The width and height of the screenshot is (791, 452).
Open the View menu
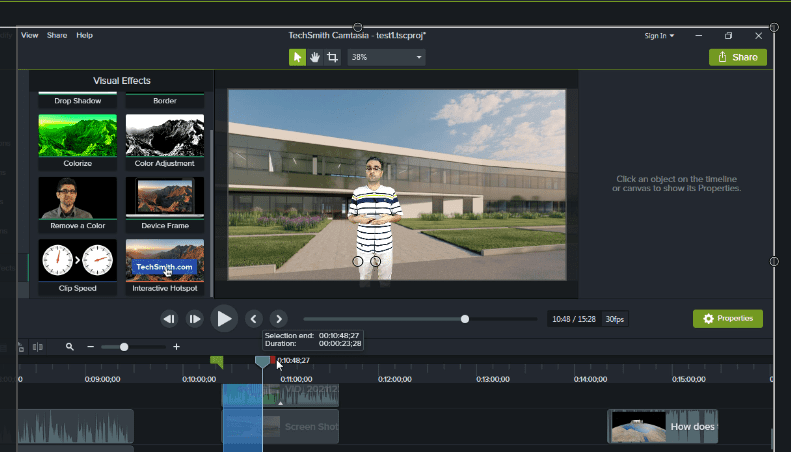[29, 35]
